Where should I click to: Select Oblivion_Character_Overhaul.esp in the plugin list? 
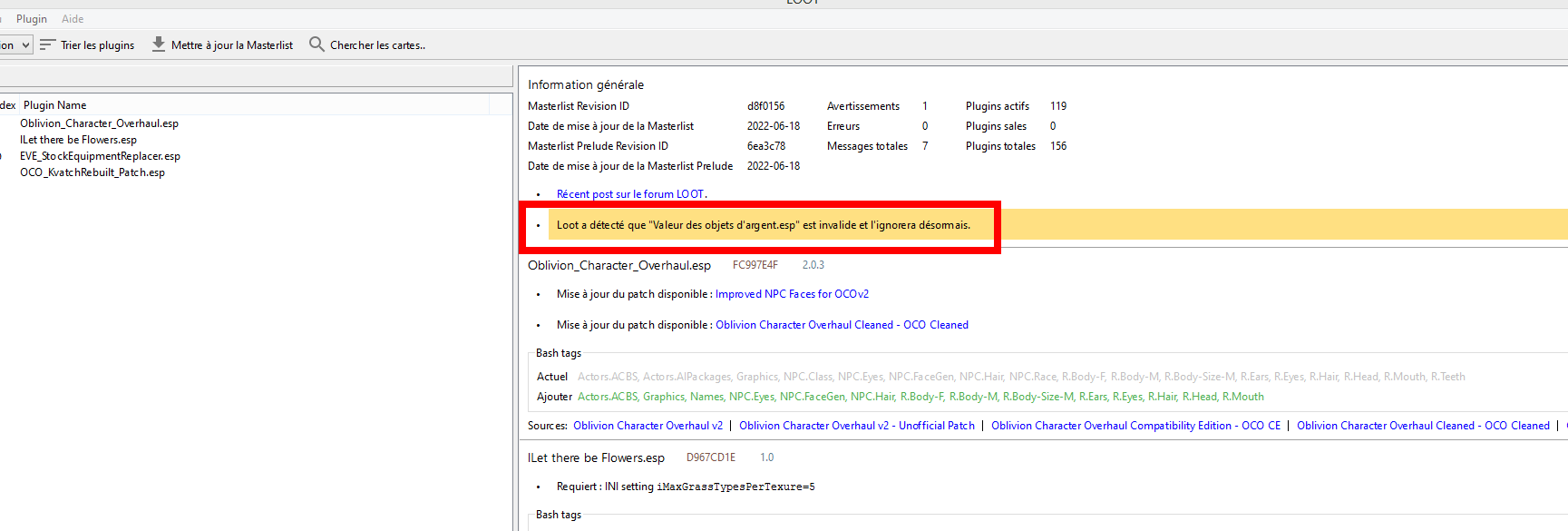click(x=99, y=123)
